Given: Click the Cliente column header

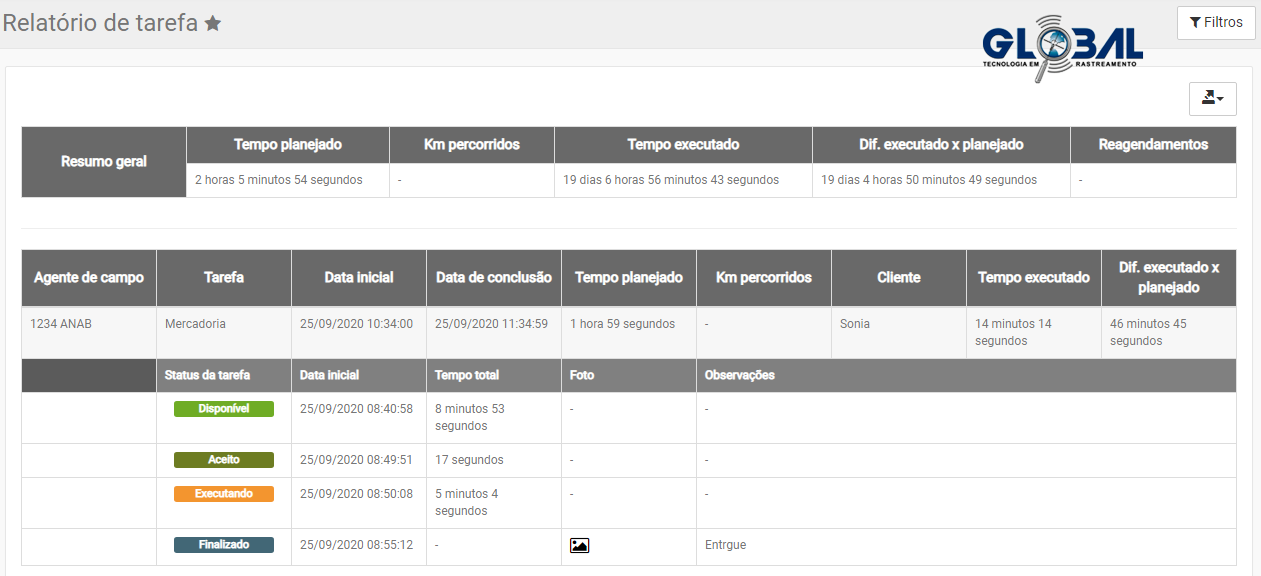Looking at the screenshot, I should [x=898, y=278].
